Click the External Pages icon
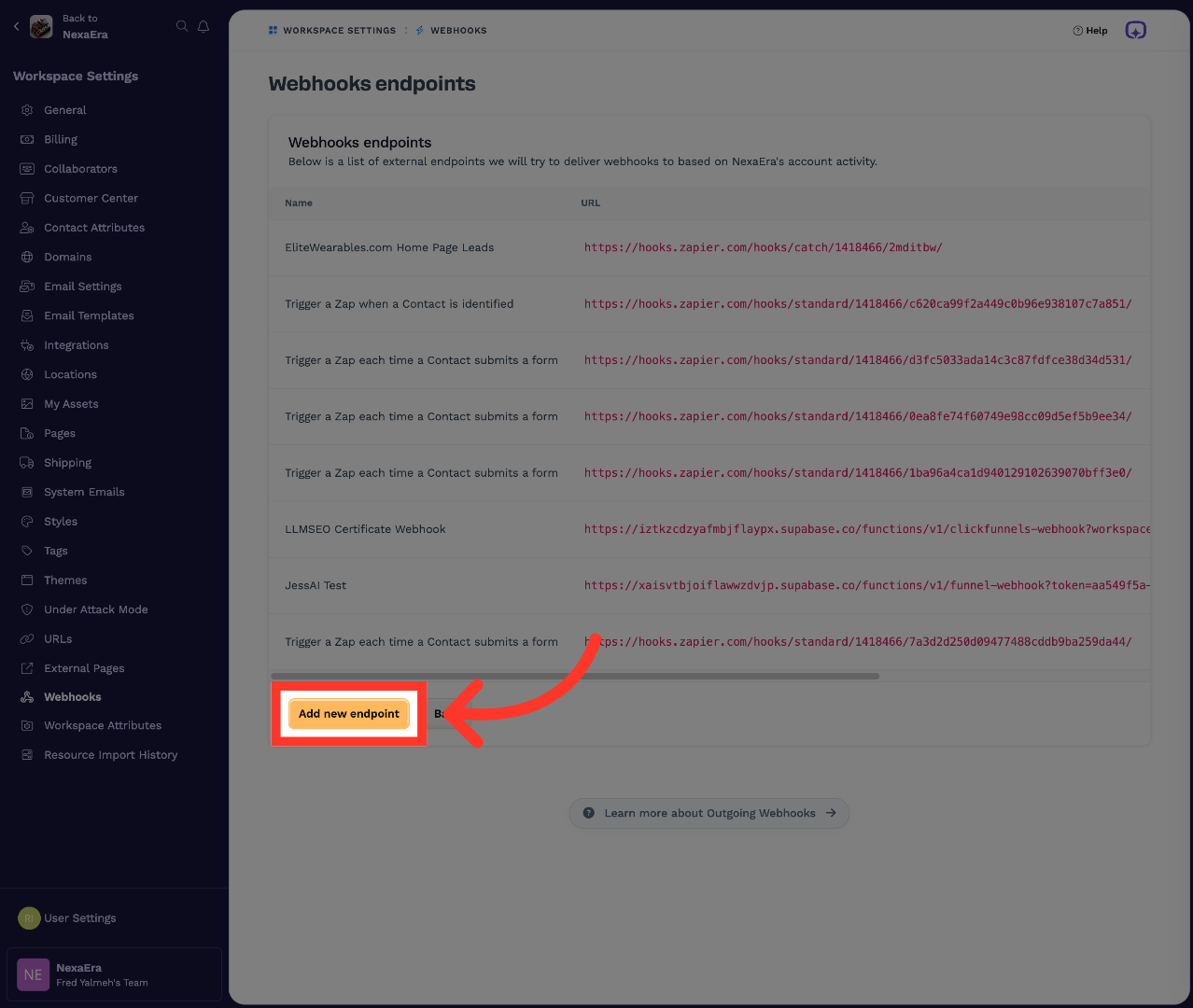Viewport: 1193px width, 1008px height. 27,668
